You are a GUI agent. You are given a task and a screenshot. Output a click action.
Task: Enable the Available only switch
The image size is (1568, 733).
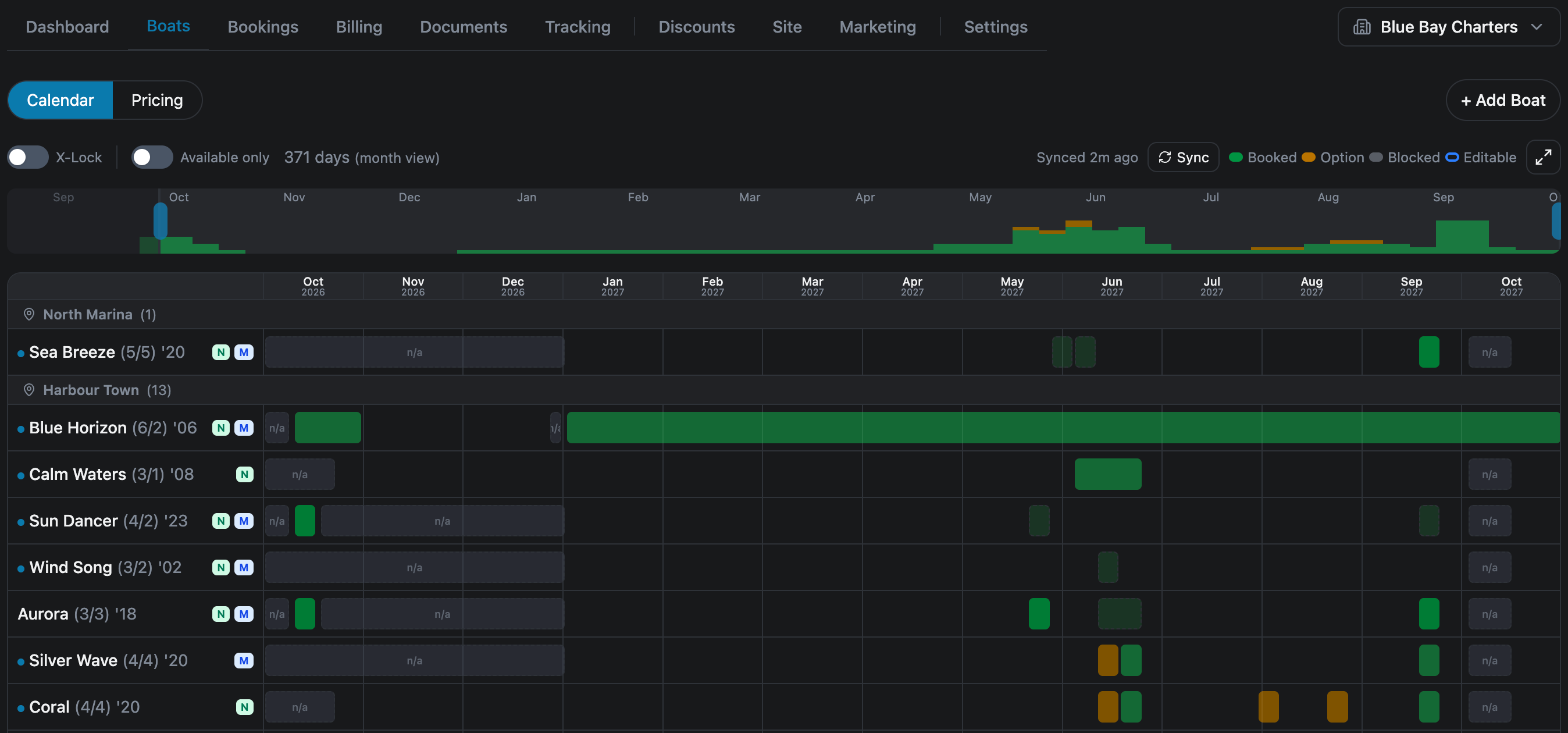153,157
